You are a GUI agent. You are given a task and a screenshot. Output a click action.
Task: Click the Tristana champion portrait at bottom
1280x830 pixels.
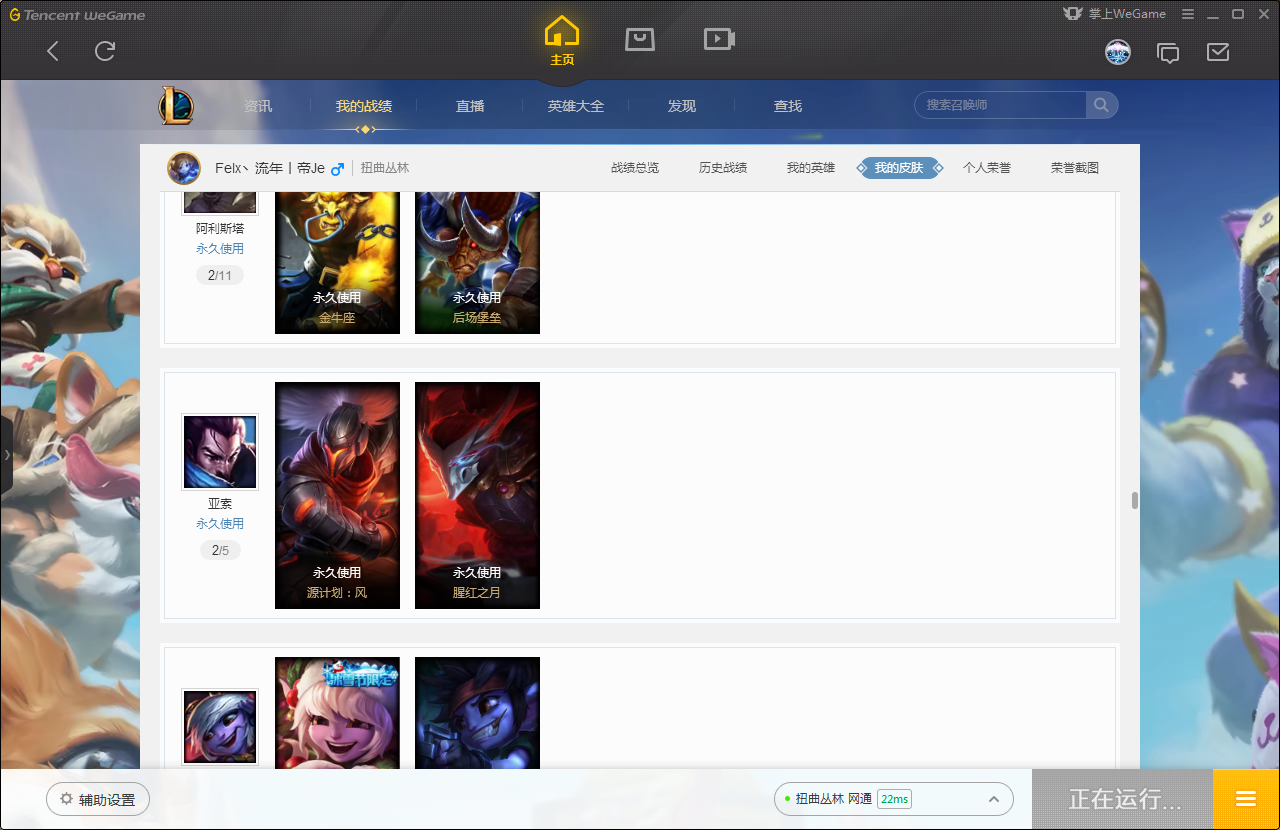tap(220, 727)
